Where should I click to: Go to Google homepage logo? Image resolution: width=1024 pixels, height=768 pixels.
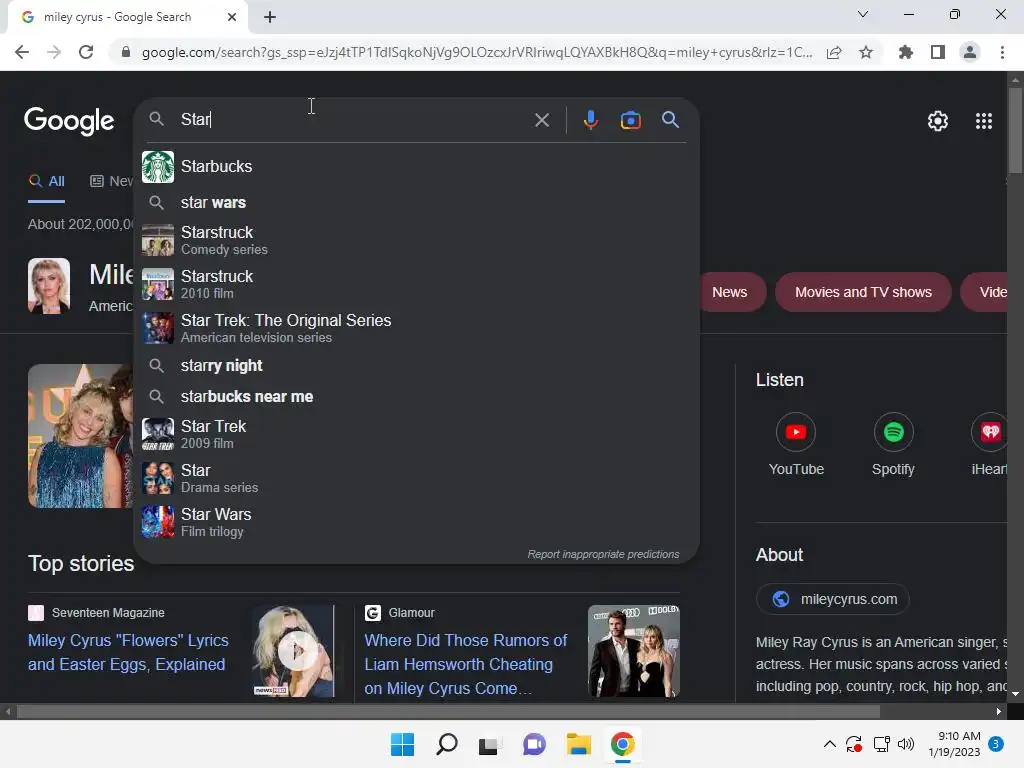tap(69, 121)
